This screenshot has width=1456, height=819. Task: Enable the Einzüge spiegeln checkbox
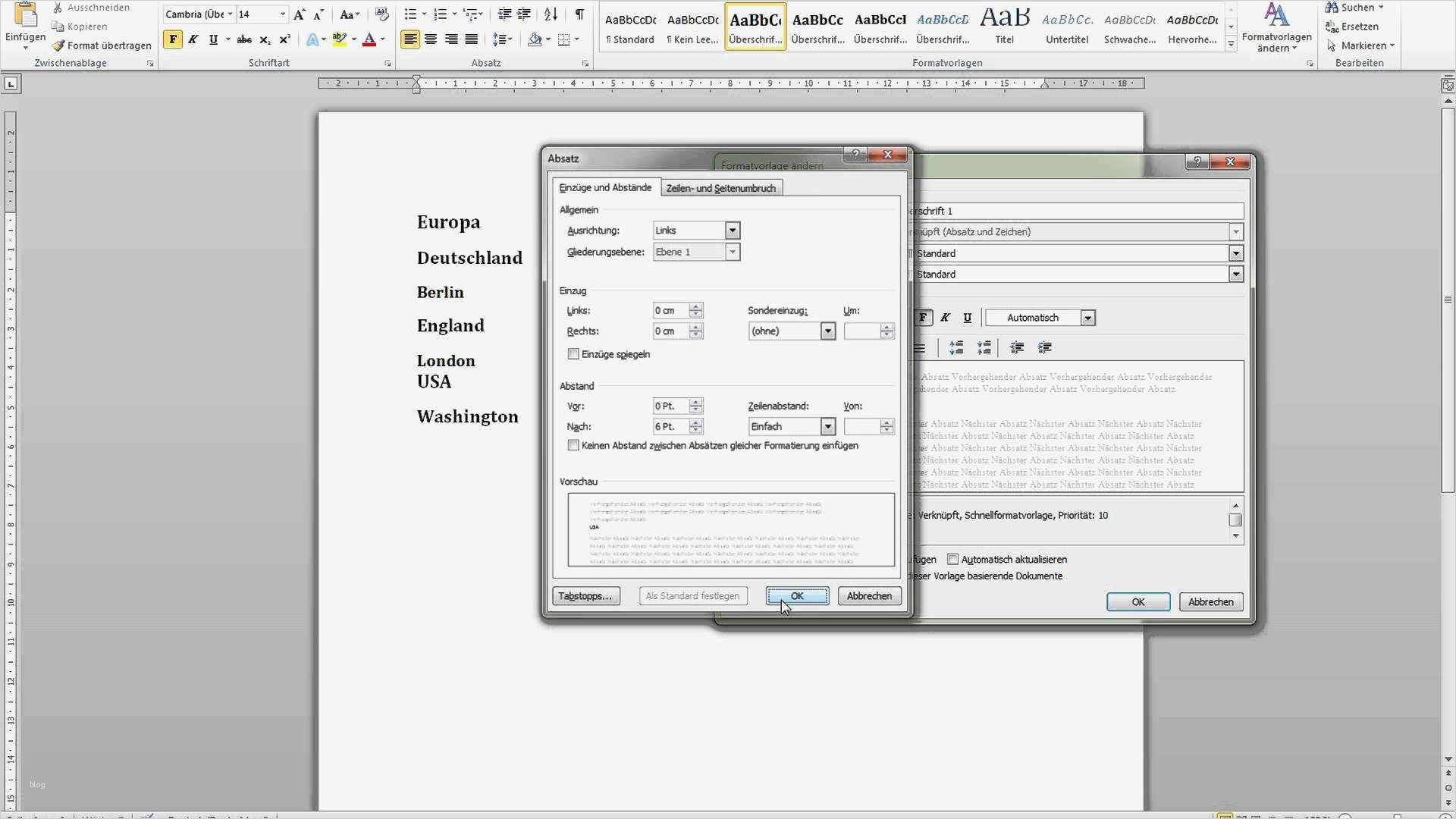pyautogui.click(x=573, y=353)
